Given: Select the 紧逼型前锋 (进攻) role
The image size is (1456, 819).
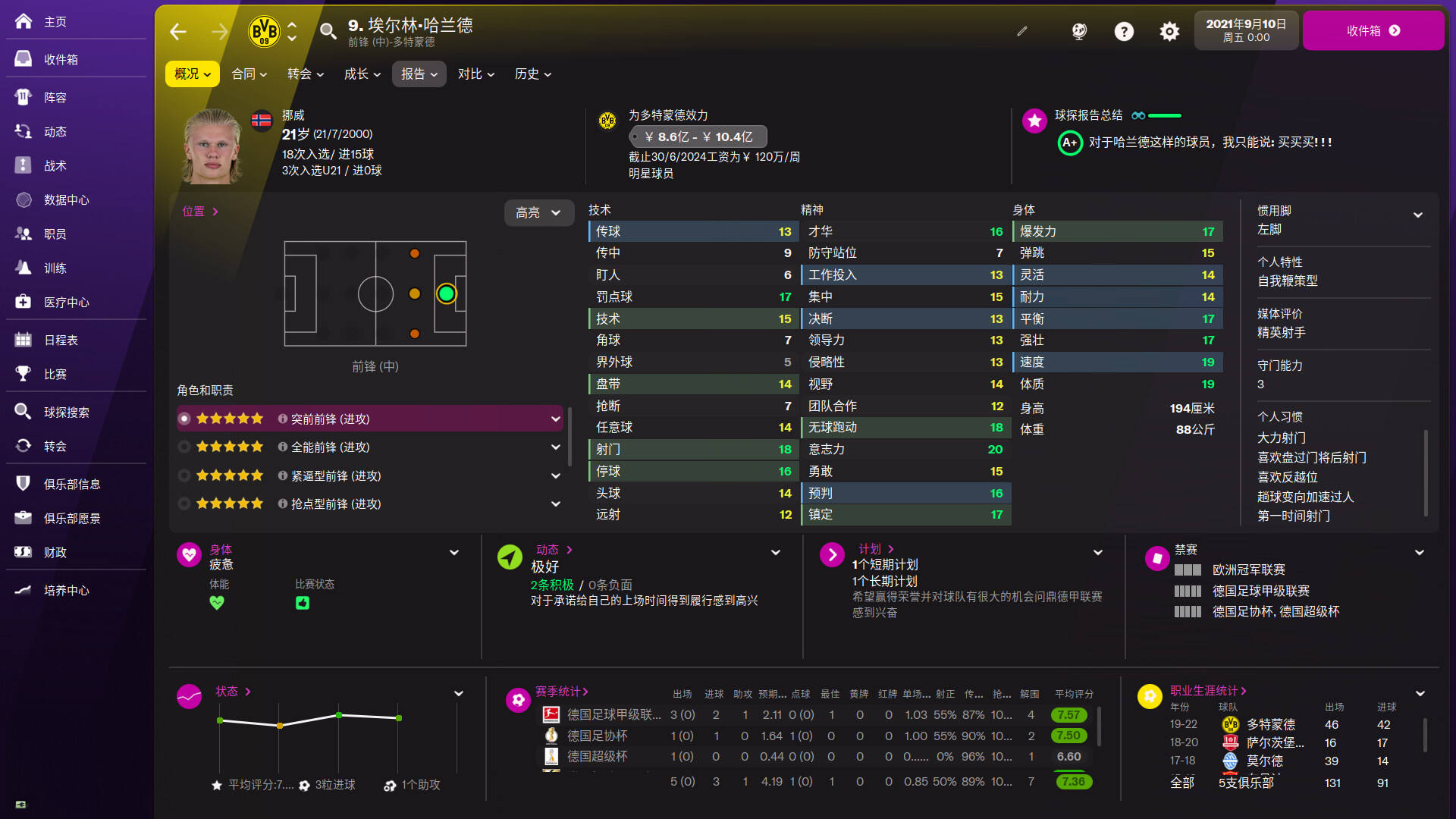Looking at the screenshot, I should 184,475.
